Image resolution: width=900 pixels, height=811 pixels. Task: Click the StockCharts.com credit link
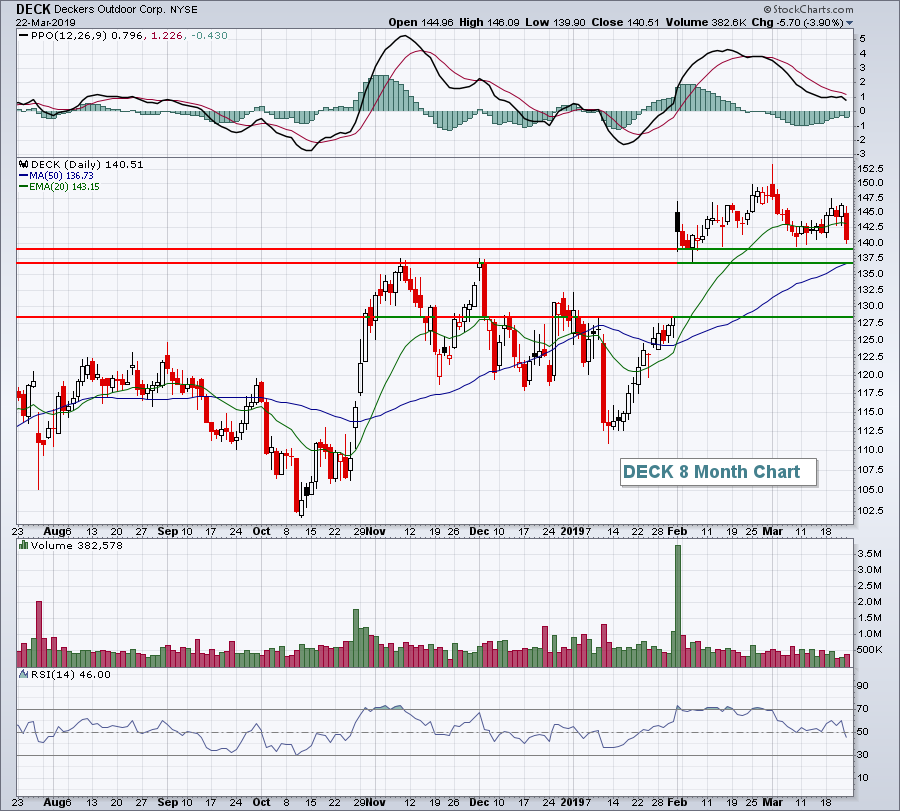pos(808,9)
